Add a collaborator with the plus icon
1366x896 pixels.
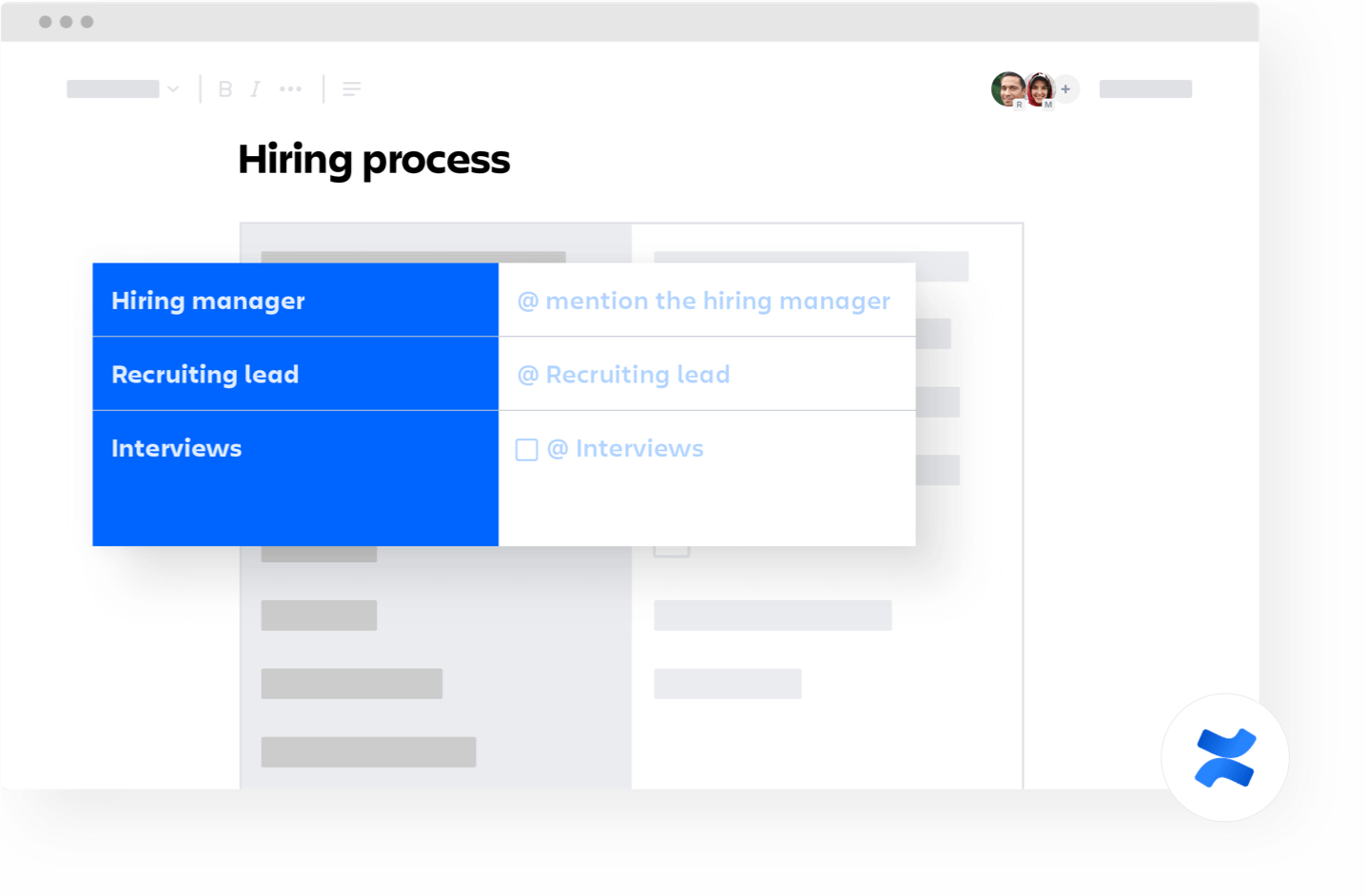click(x=1065, y=88)
